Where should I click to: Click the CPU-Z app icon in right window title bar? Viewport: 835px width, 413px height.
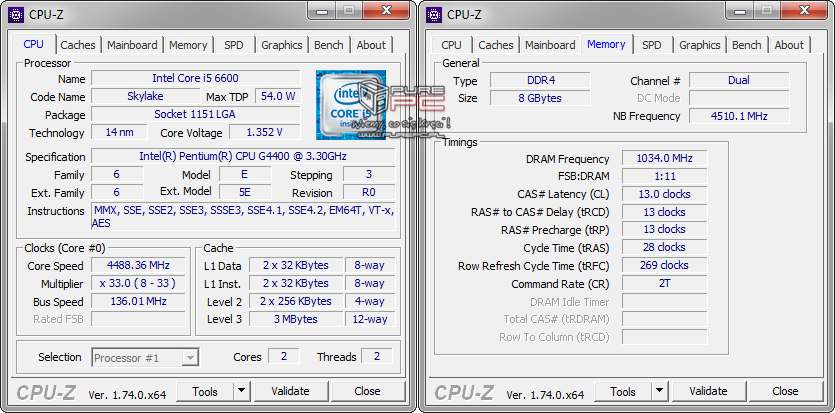tap(435, 14)
